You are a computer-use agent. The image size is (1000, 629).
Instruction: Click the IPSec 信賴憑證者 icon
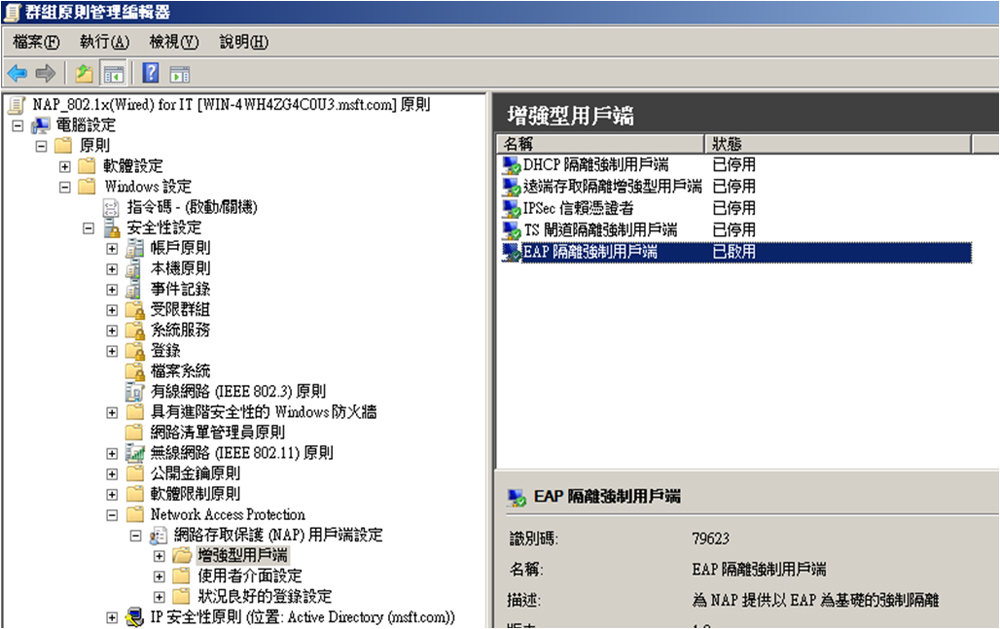coord(511,209)
